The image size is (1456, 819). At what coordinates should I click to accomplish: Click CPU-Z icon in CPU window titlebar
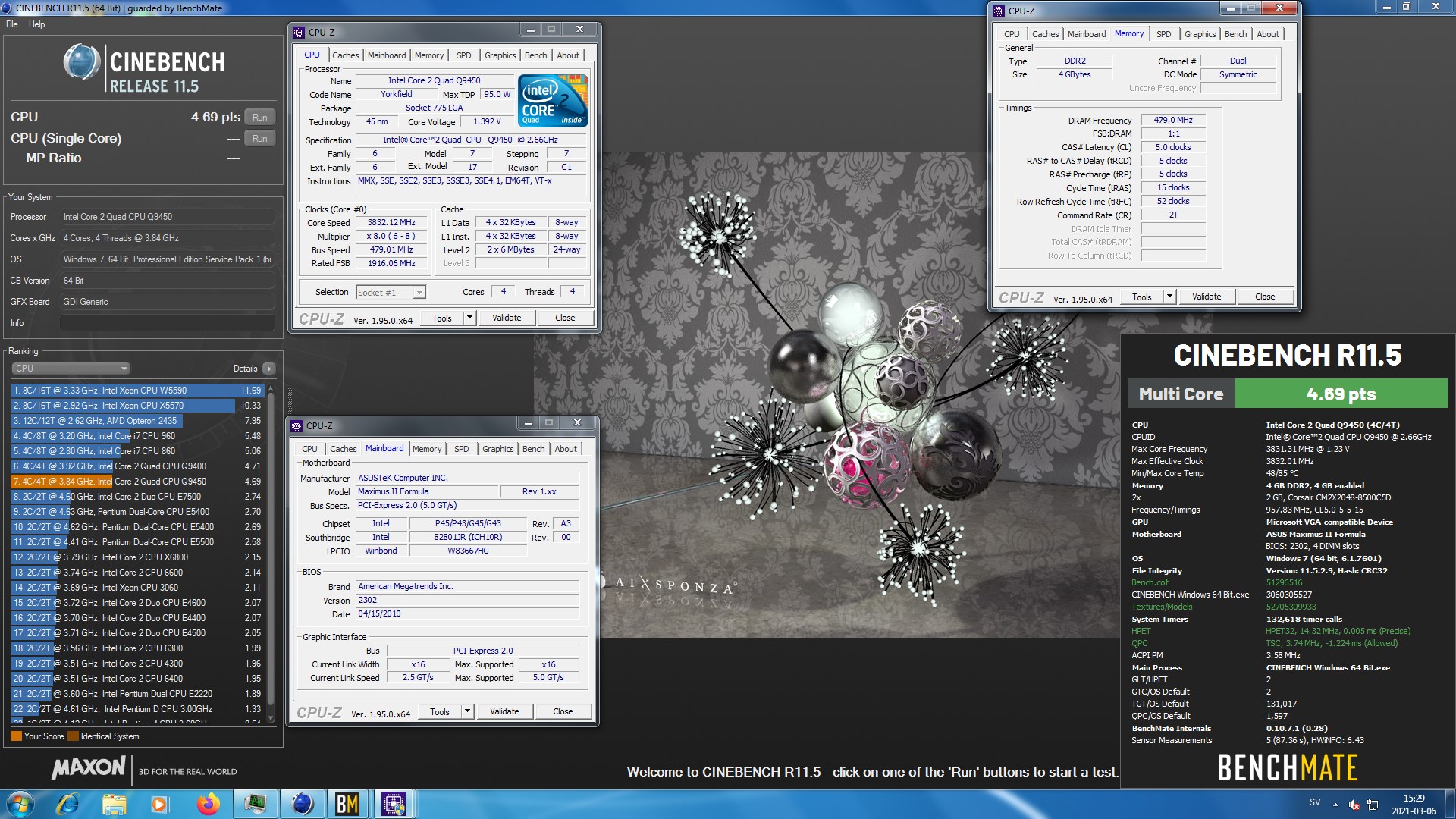pyautogui.click(x=299, y=33)
